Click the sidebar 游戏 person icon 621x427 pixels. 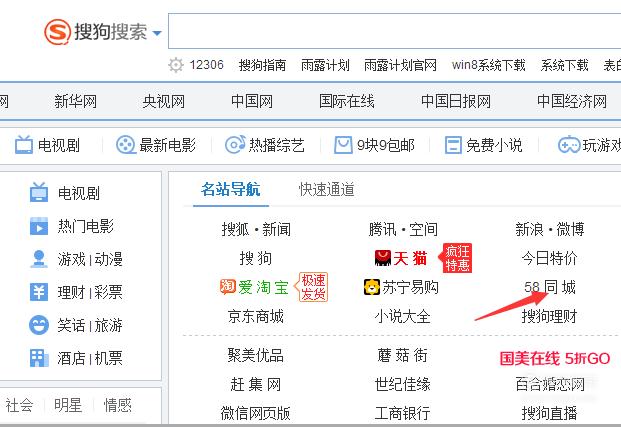pyautogui.click(x=39, y=259)
